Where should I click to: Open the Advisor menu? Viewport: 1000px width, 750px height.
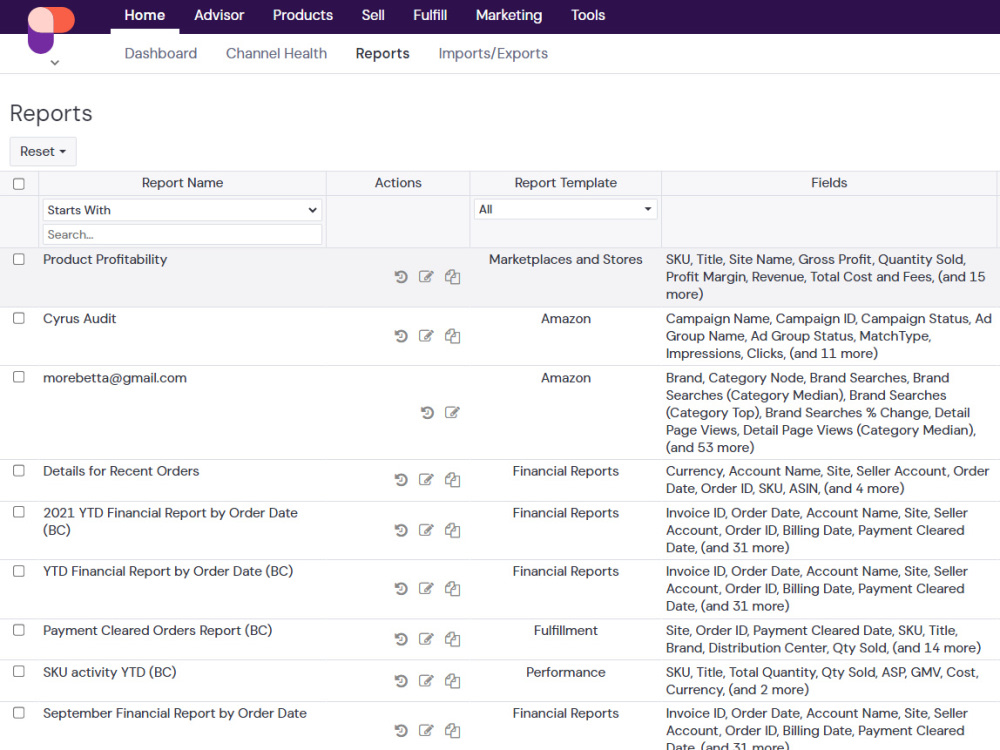tap(219, 15)
